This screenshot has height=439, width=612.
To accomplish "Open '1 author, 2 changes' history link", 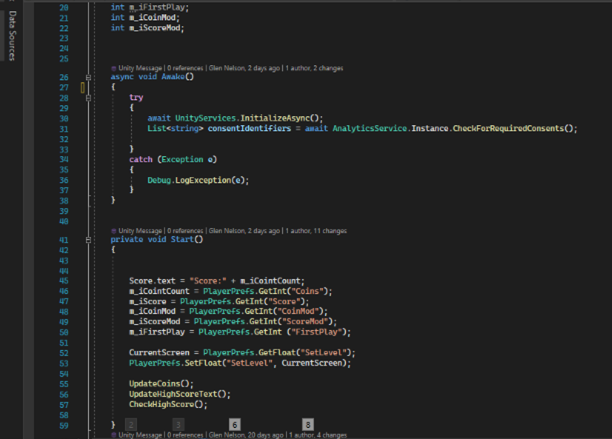I will pyautogui.click(x=314, y=68).
